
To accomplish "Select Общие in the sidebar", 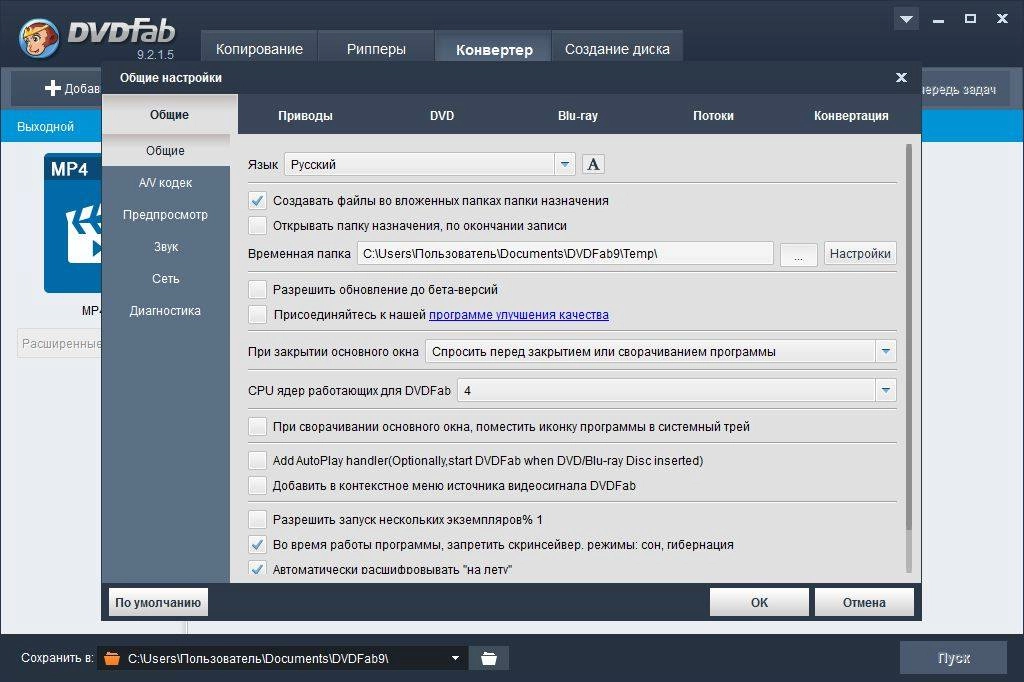I will (166, 150).
